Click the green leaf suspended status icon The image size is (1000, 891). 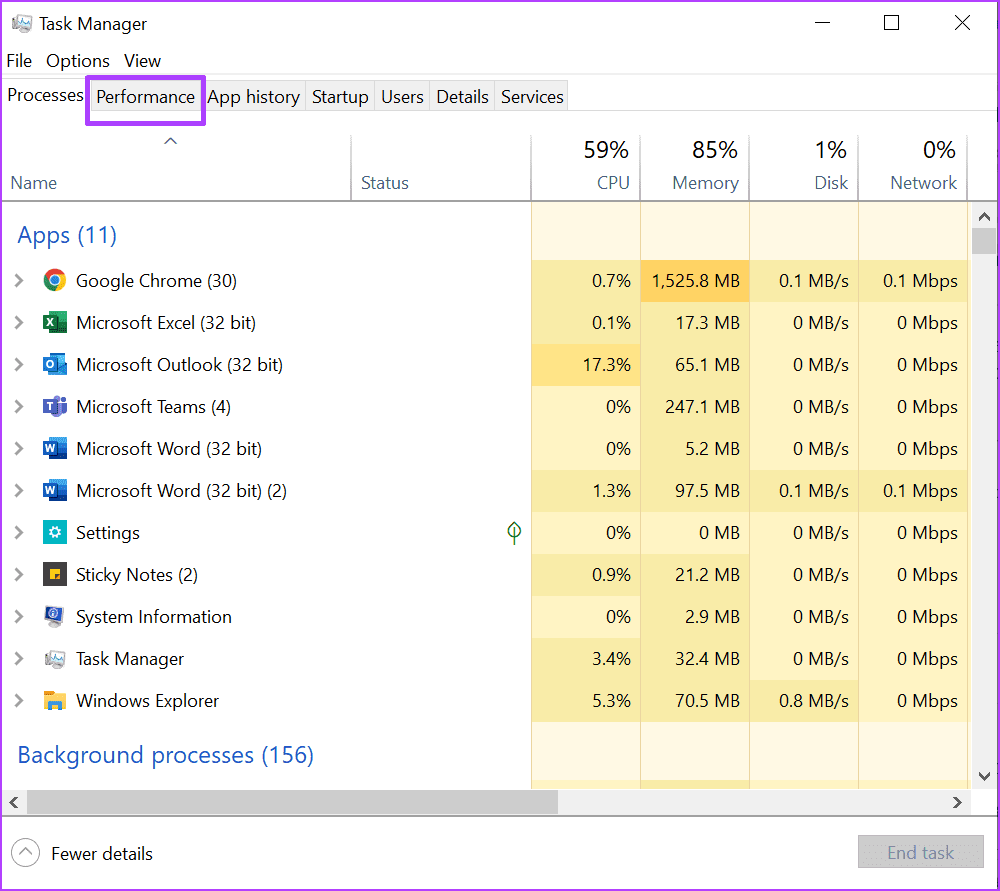point(514,533)
